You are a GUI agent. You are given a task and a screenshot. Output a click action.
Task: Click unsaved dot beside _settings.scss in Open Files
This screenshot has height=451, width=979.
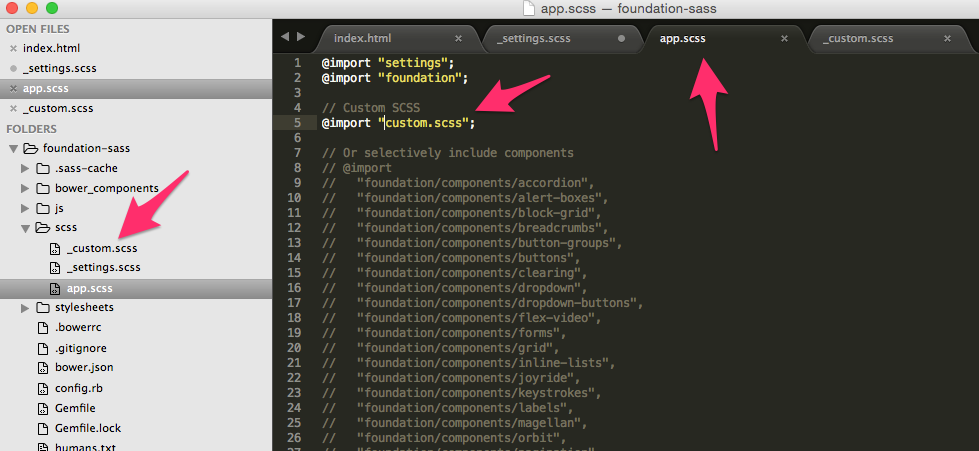point(13,69)
